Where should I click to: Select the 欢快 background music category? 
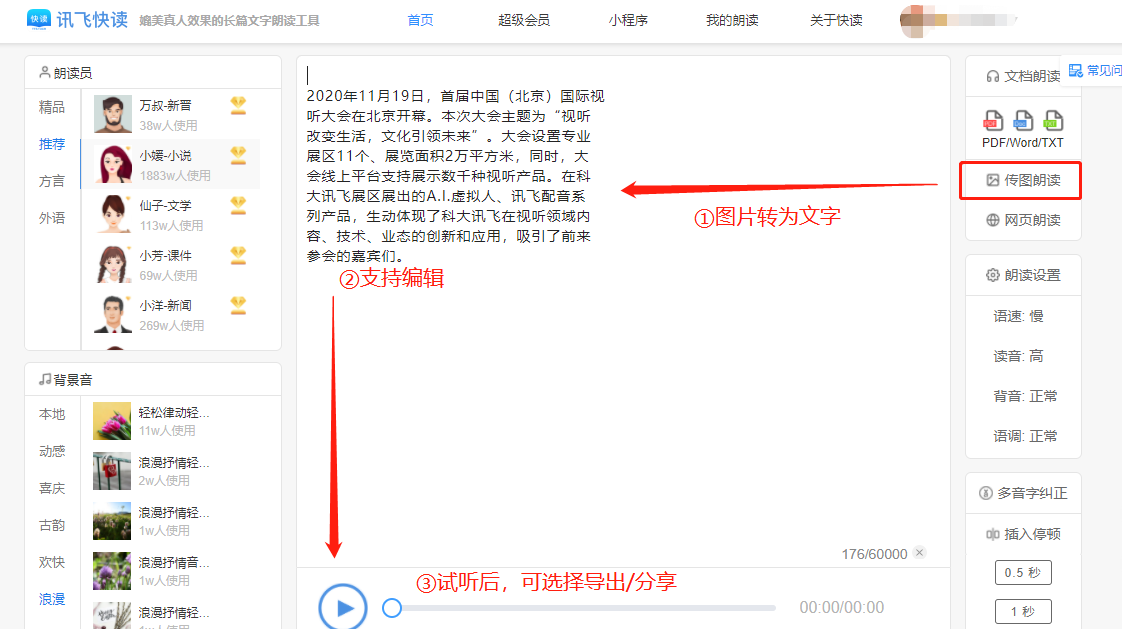[x=52, y=562]
